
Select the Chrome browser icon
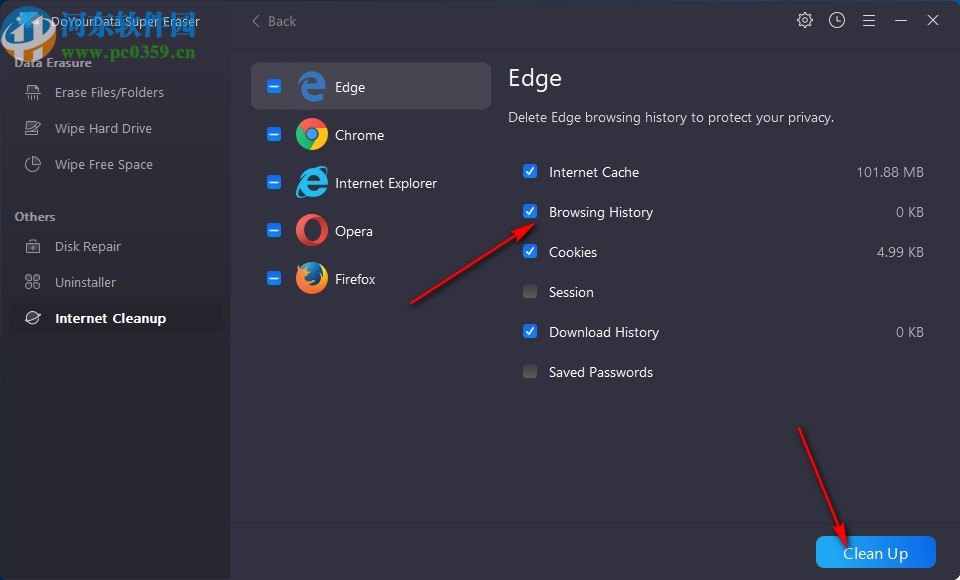312,134
